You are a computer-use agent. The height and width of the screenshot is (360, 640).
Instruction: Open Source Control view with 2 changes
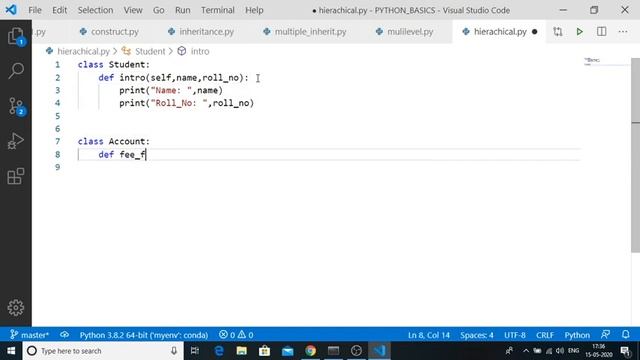(16, 106)
